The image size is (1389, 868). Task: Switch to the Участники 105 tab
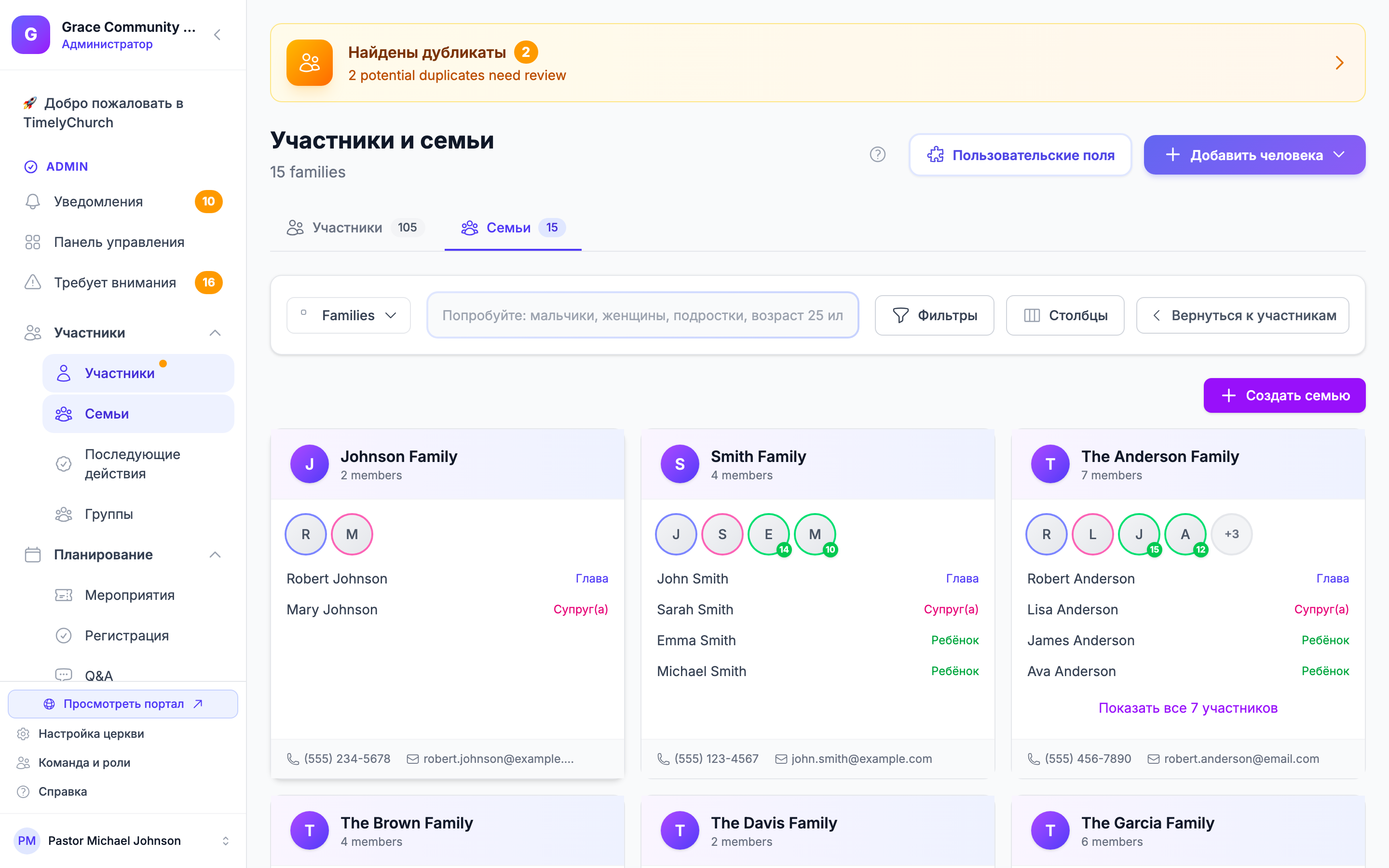click(x=356, y=228)
